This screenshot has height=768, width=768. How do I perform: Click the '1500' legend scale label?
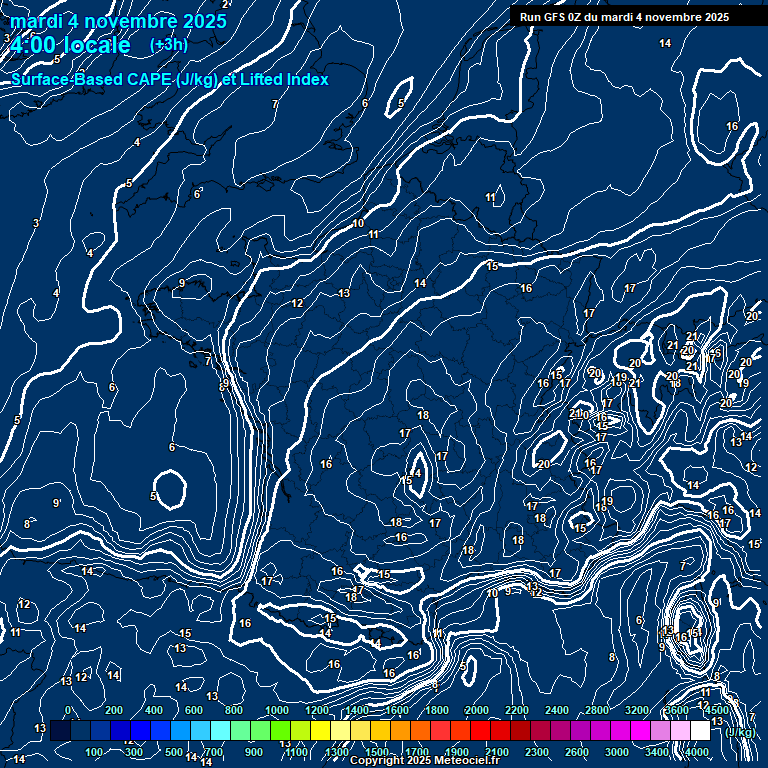(x=377, y=752)
